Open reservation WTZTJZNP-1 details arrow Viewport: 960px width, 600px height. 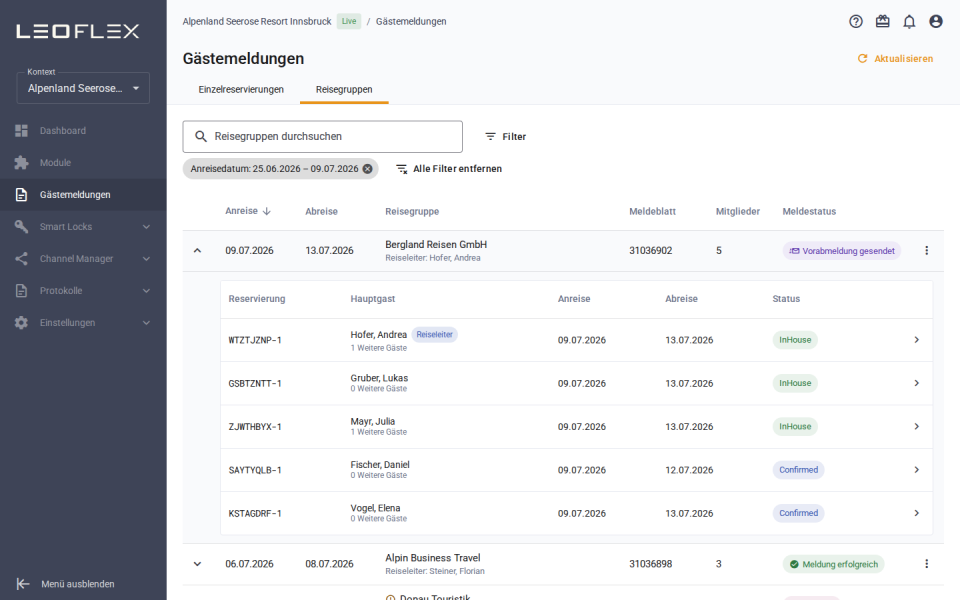[917, 340]
